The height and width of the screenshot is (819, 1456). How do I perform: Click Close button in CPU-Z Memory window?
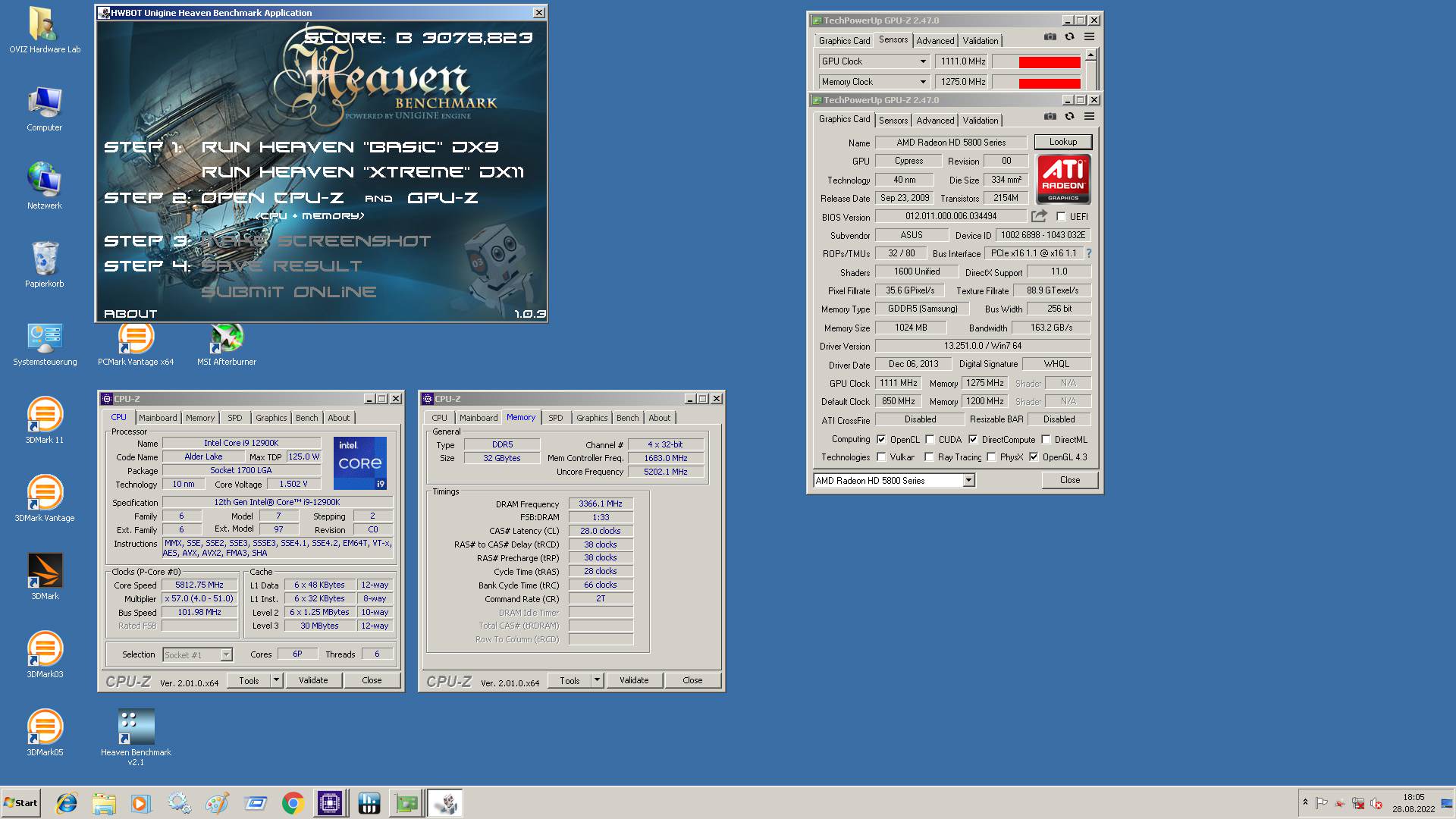(x=692, y=680)
